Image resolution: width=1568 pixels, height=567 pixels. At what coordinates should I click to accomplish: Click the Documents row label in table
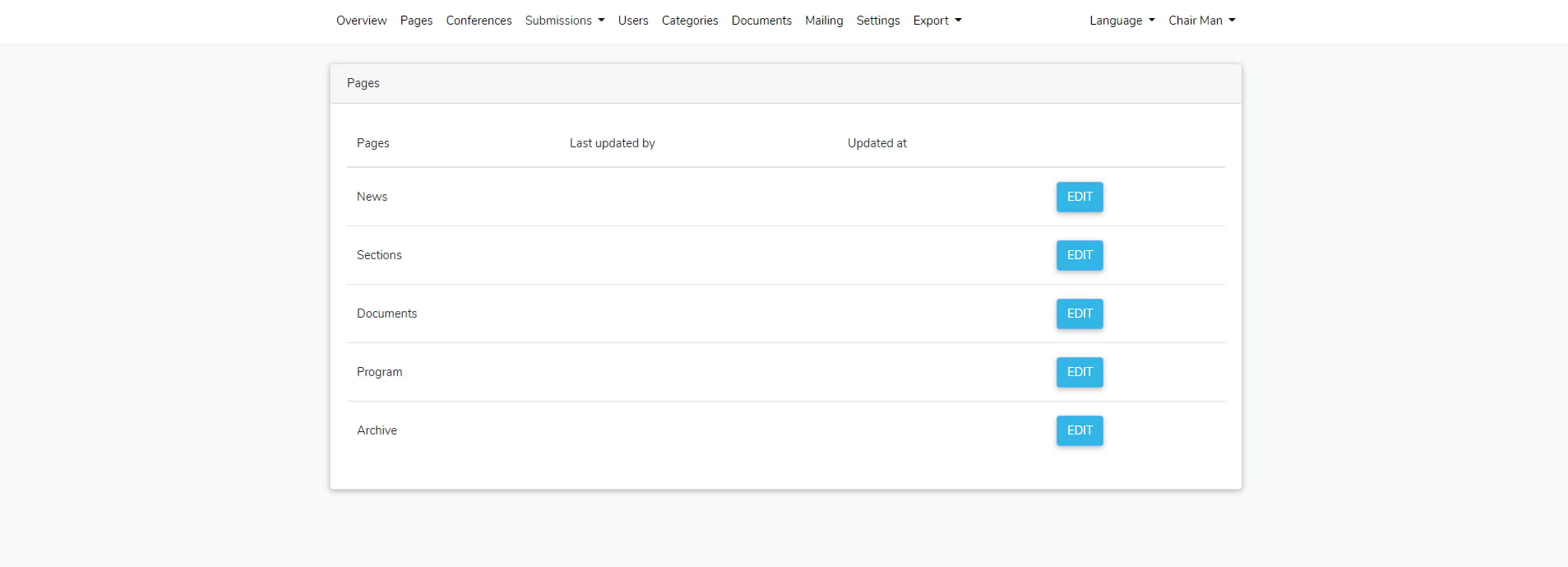(386, 314)
